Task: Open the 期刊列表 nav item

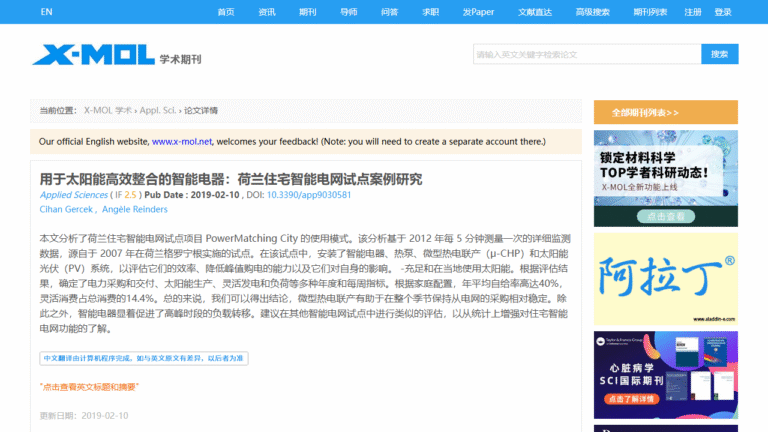Action: [x=650, y=12]
